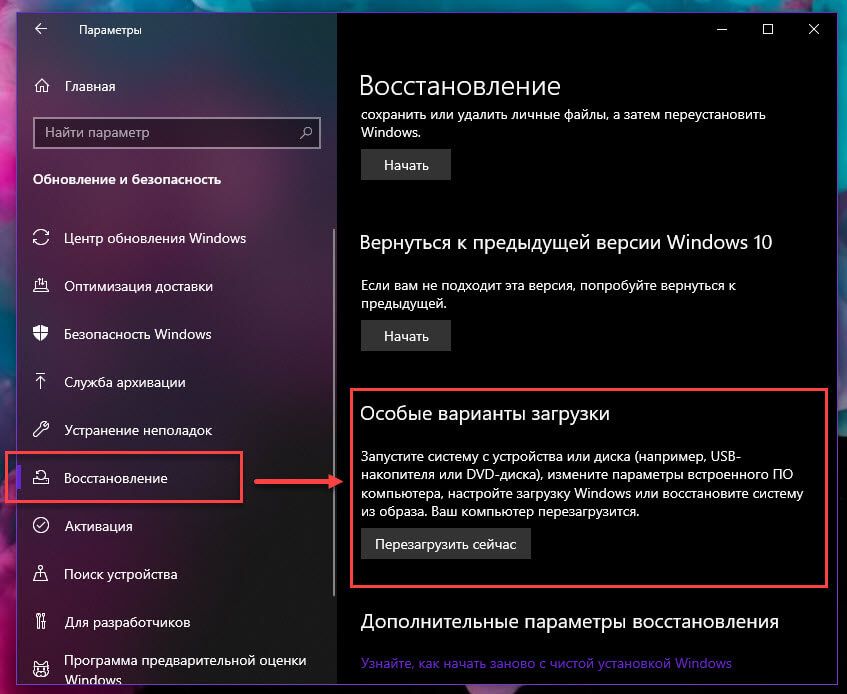Viewport: 847px width, 694px height.
Task: Click the Главная home icon
Action: tap(42, 86)
